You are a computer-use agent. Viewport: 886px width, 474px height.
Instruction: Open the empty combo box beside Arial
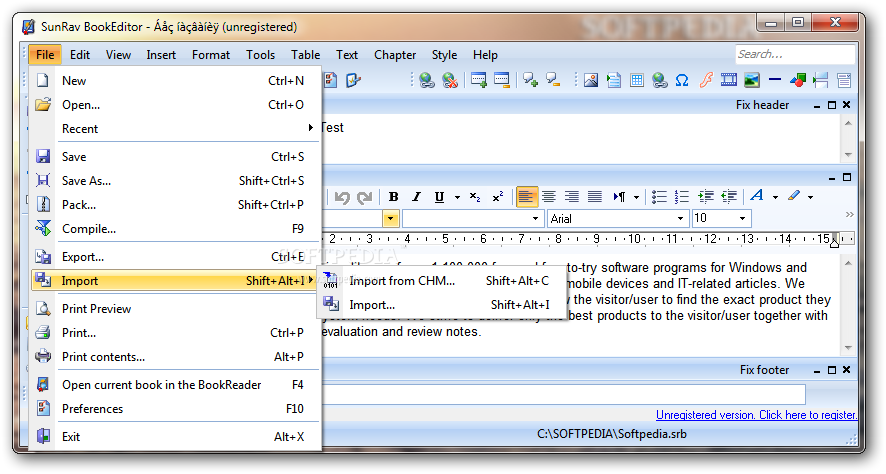coord(472,219)
